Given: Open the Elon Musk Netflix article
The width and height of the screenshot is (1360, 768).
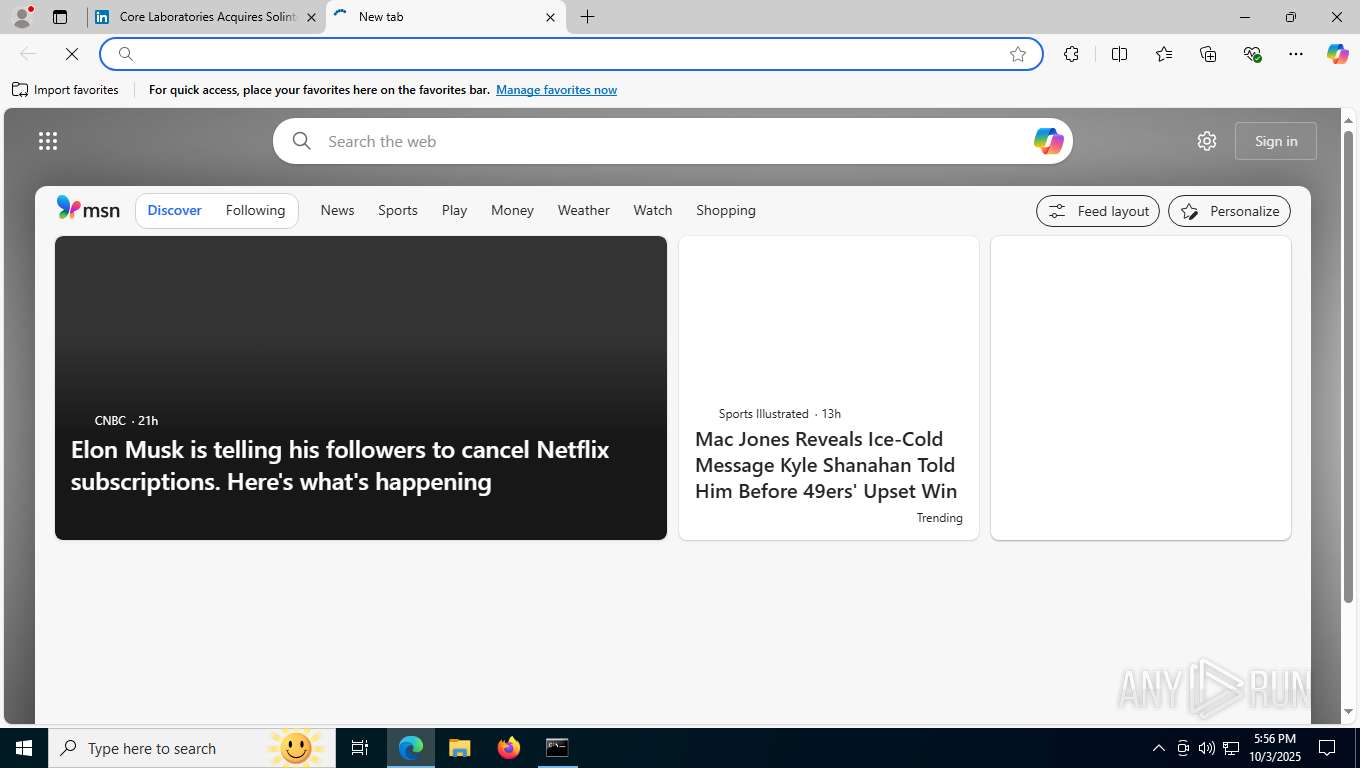Looking at the screenshot, I should [x=360, y=388].
